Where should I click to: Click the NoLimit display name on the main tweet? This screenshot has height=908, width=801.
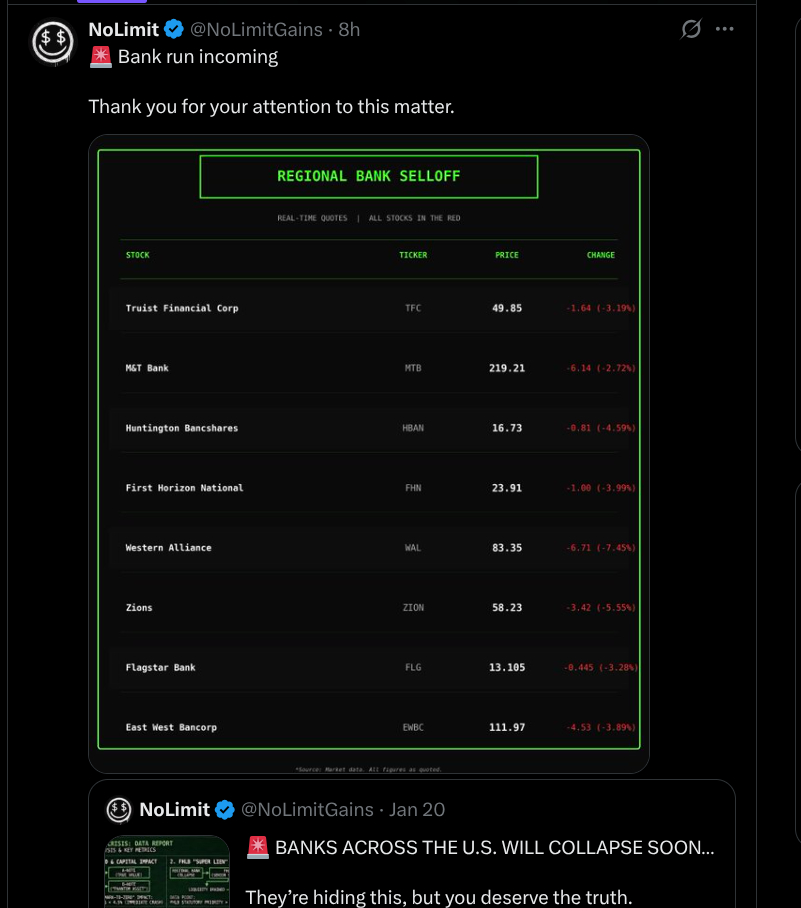[x=123, y=30]
